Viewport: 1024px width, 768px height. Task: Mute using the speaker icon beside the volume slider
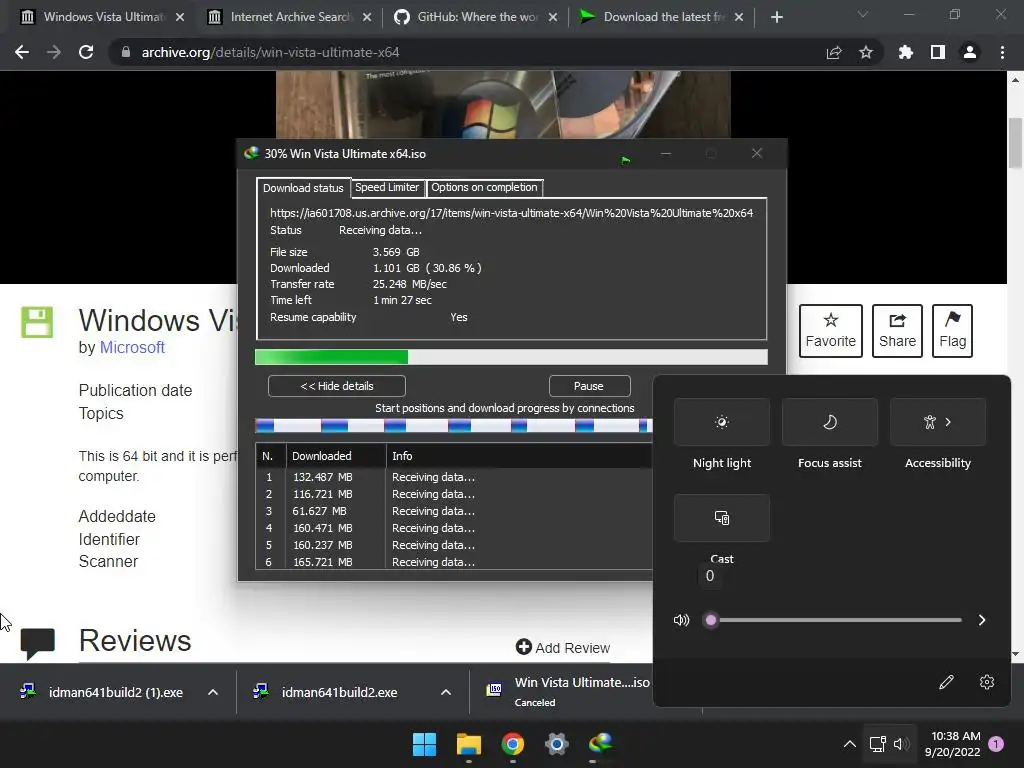point(681,620)
